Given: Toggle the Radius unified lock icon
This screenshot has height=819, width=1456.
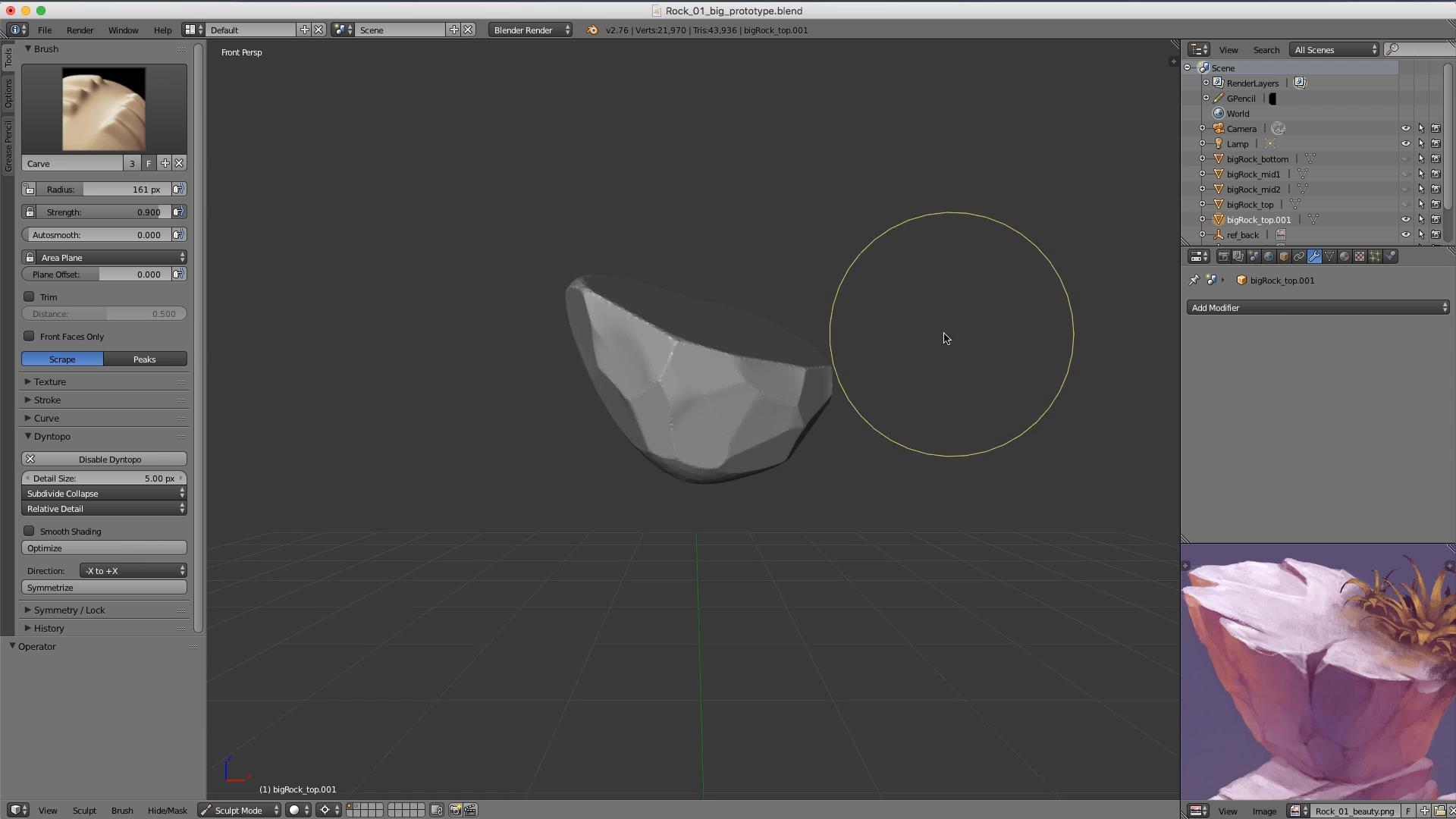Looking at the screenshot, I should [x=29, y=190].
